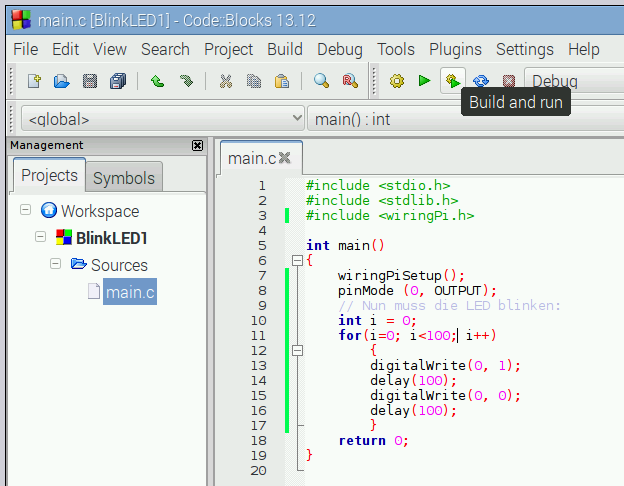This screenshot has width=624, height=486.
Task: Click the '// Nun muss die LED blinken:' comment
Action: click(449, 306)
